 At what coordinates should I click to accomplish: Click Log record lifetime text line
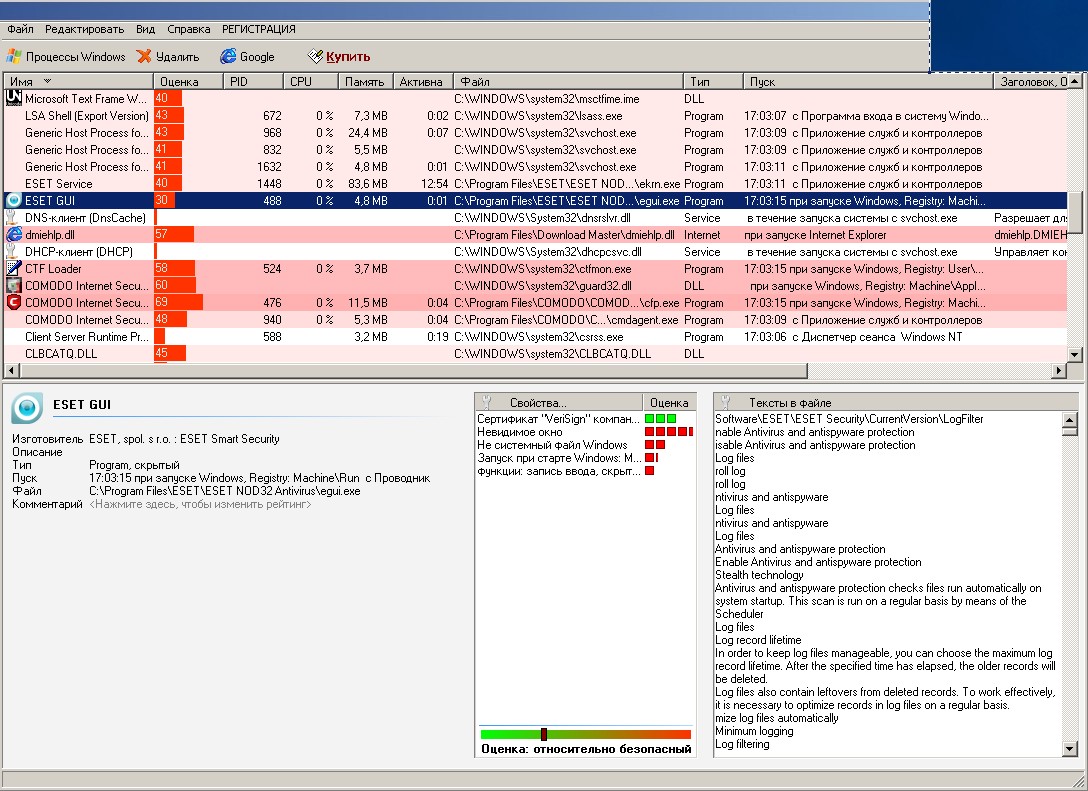point(758,640)
